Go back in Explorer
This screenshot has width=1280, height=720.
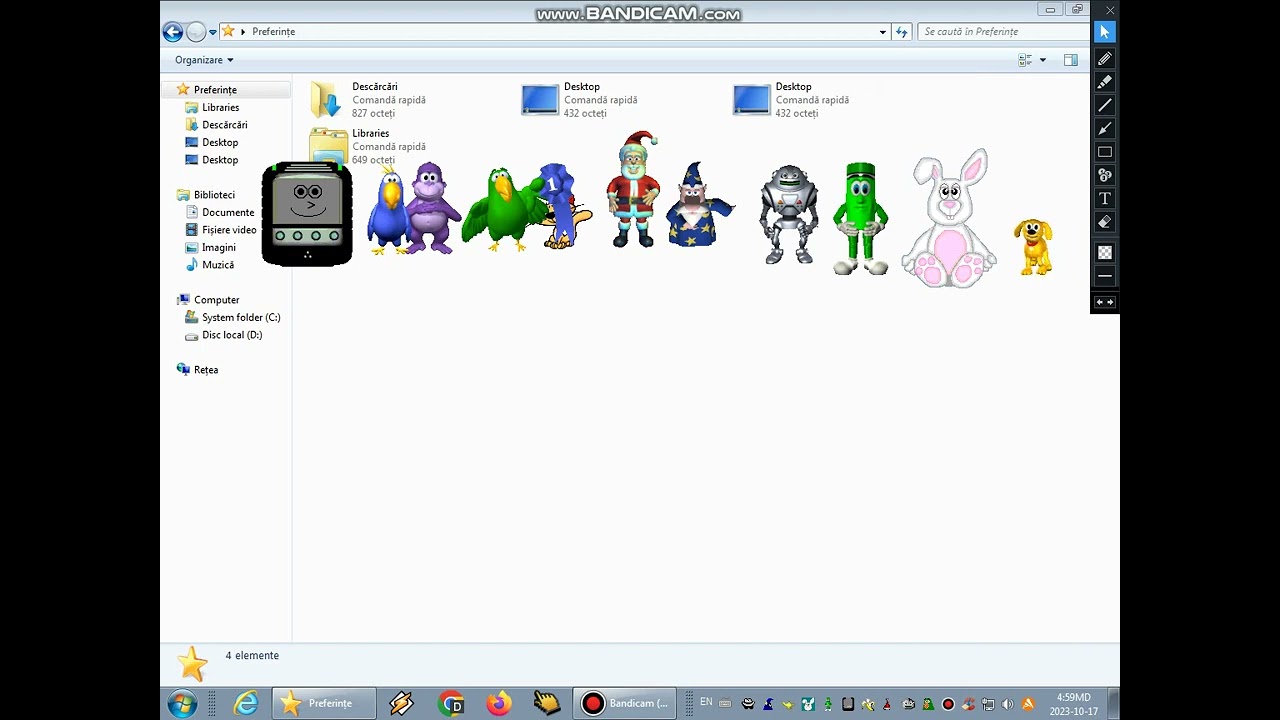pos(173,32)
